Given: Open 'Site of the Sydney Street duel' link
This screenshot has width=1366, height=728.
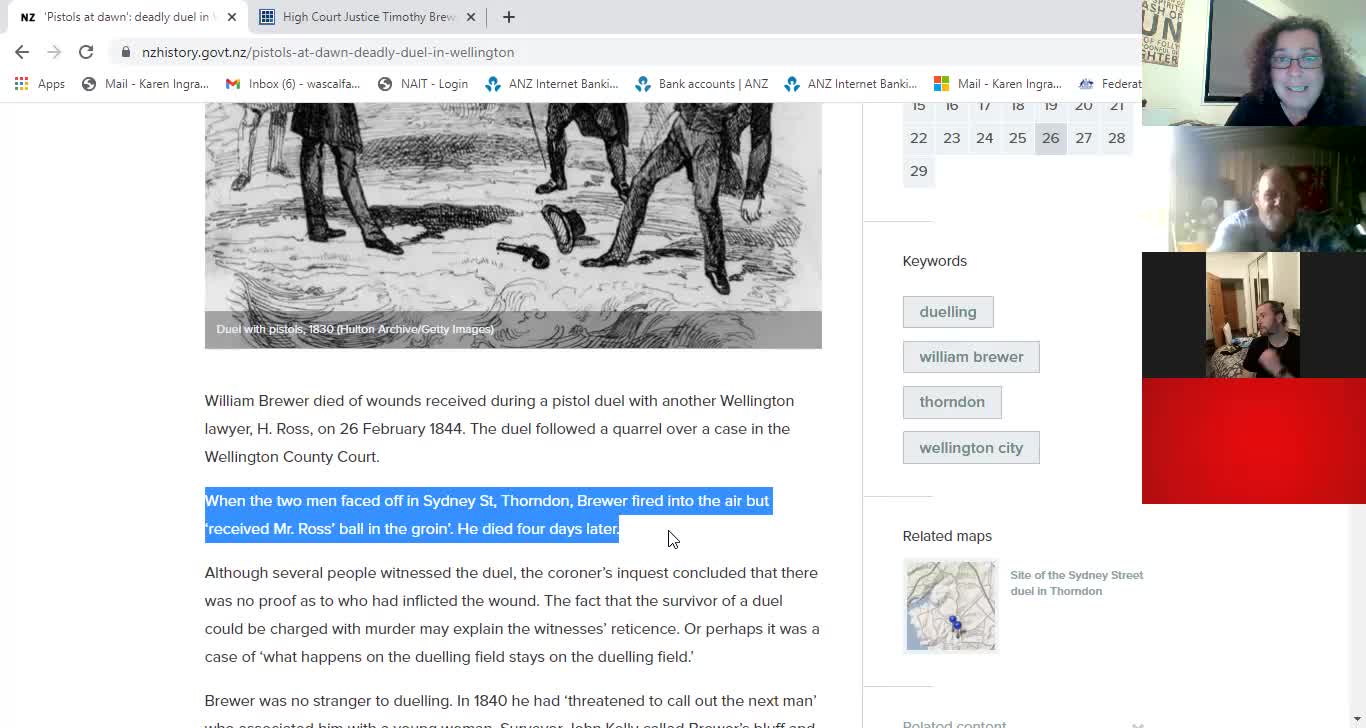Looking at the screenshot, I should (x=1076, y=583).
